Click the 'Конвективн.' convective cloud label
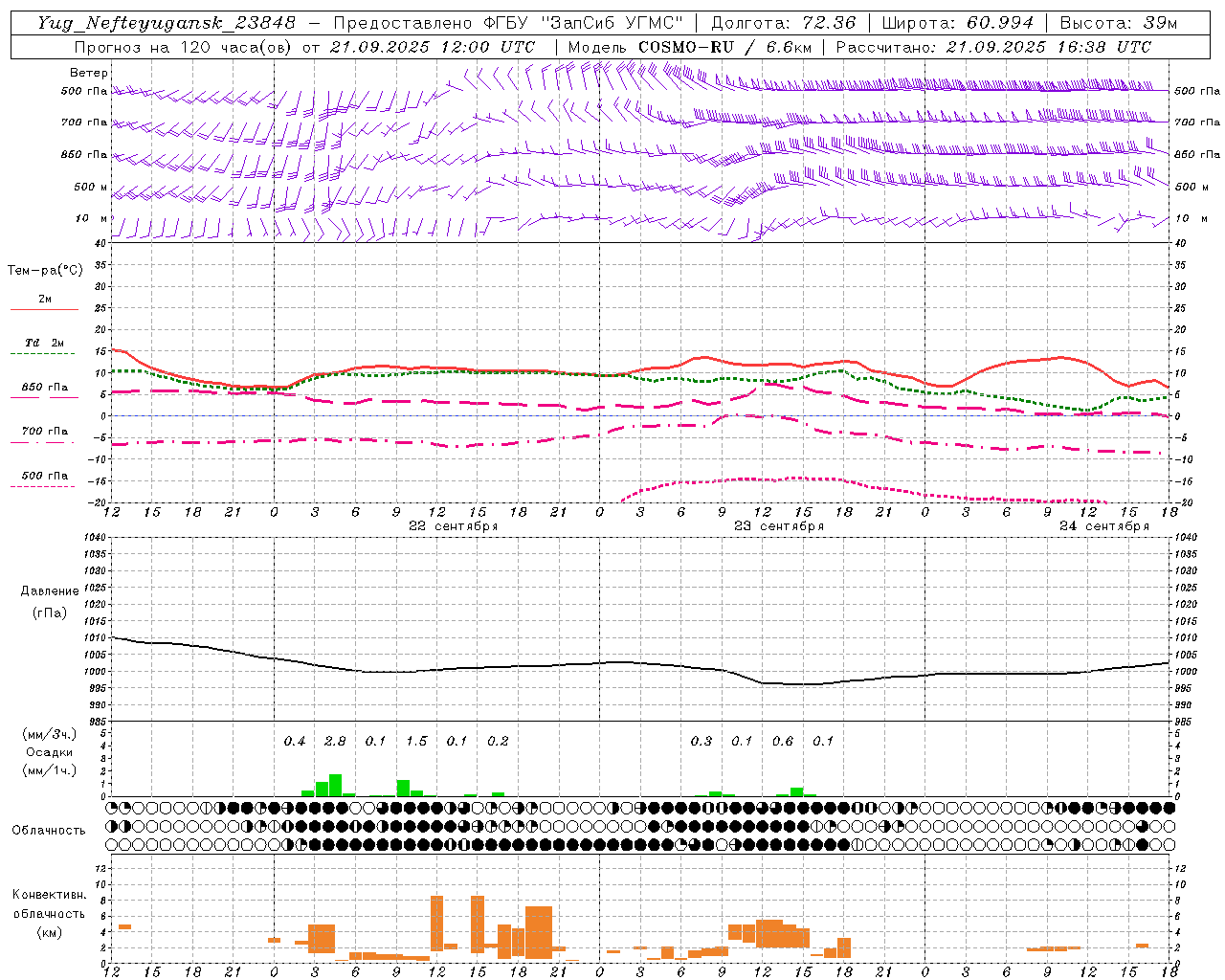 [x=50, y=895]
